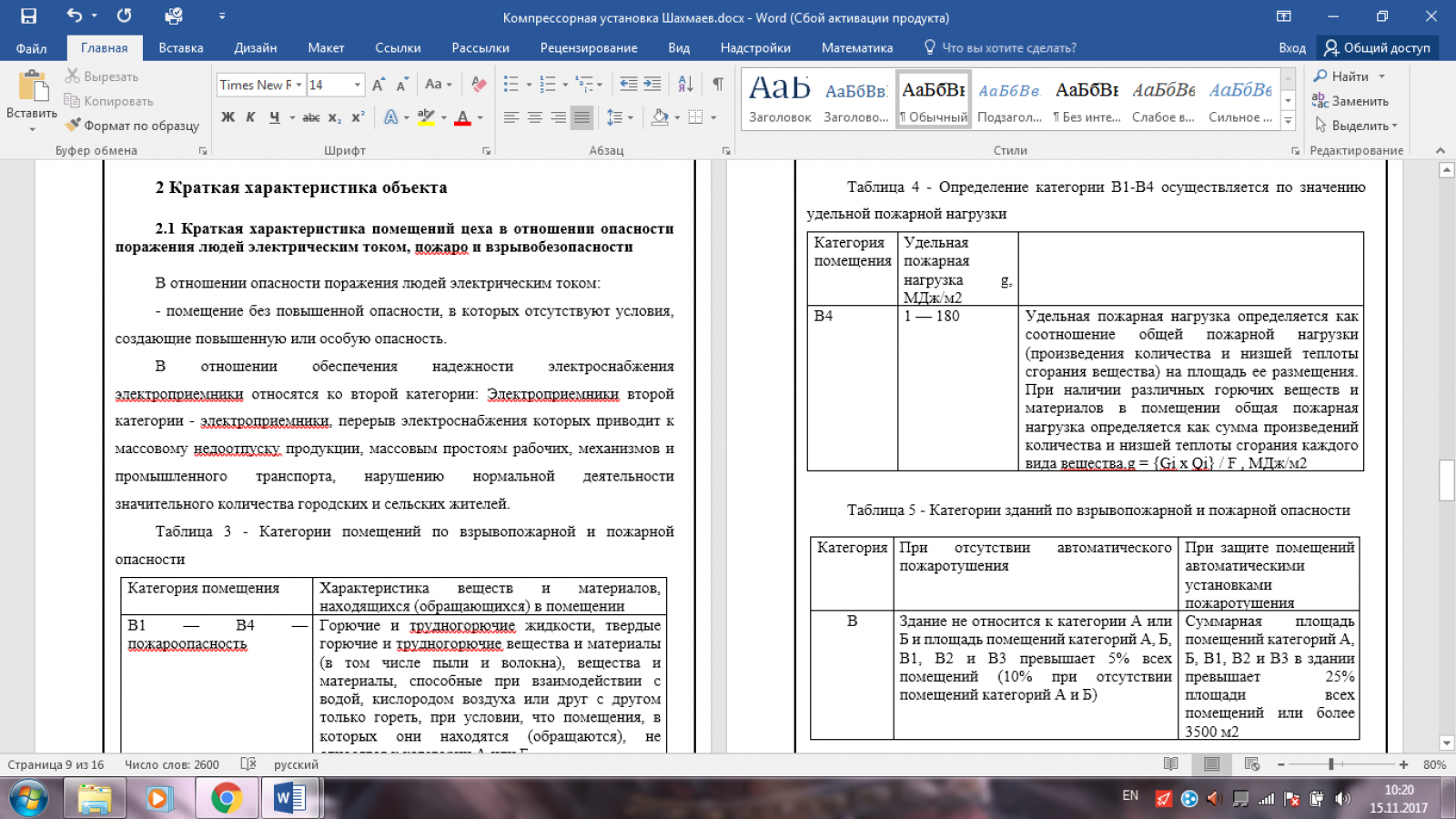This screenshot has width=1456, height=819.
Task: Open Google Chrome from the taskbar
Action: pyautogui.click(x=226, y=799)
